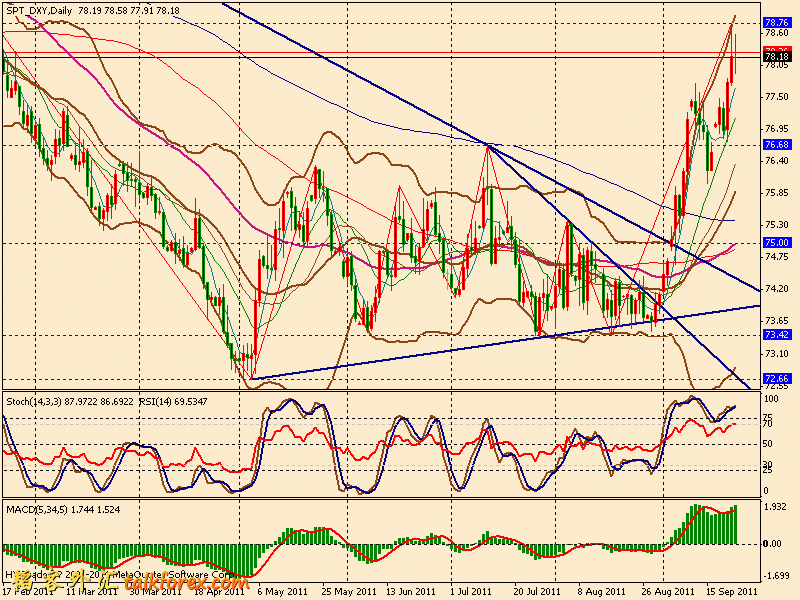The height and width of the screenshot is (600, 800).
Task: Click the 25 May 2011 date label
Action: point(349,592)
